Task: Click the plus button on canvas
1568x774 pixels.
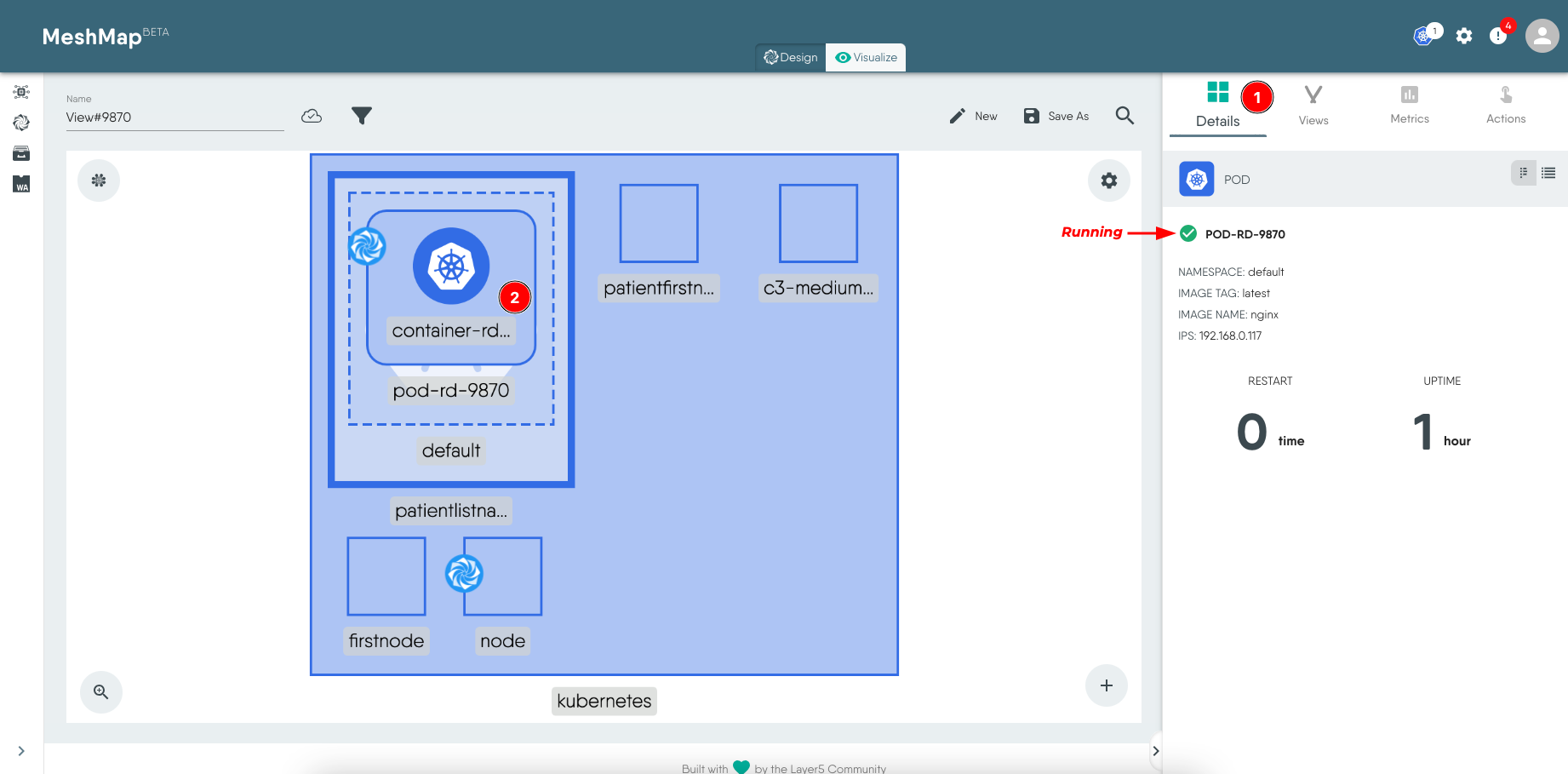Action: tap(1106, 685)
